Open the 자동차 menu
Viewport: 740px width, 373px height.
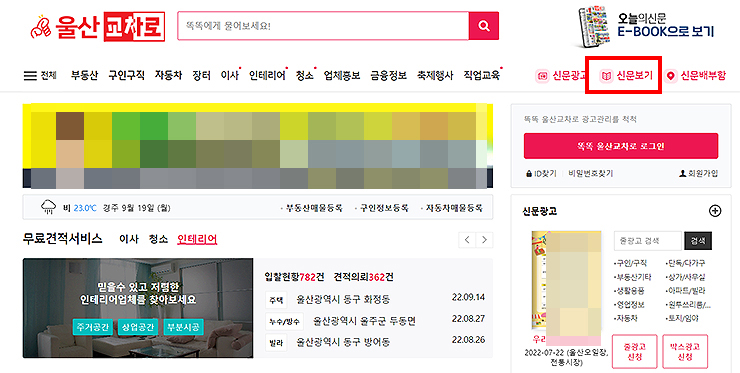click(x=168, y=76)
